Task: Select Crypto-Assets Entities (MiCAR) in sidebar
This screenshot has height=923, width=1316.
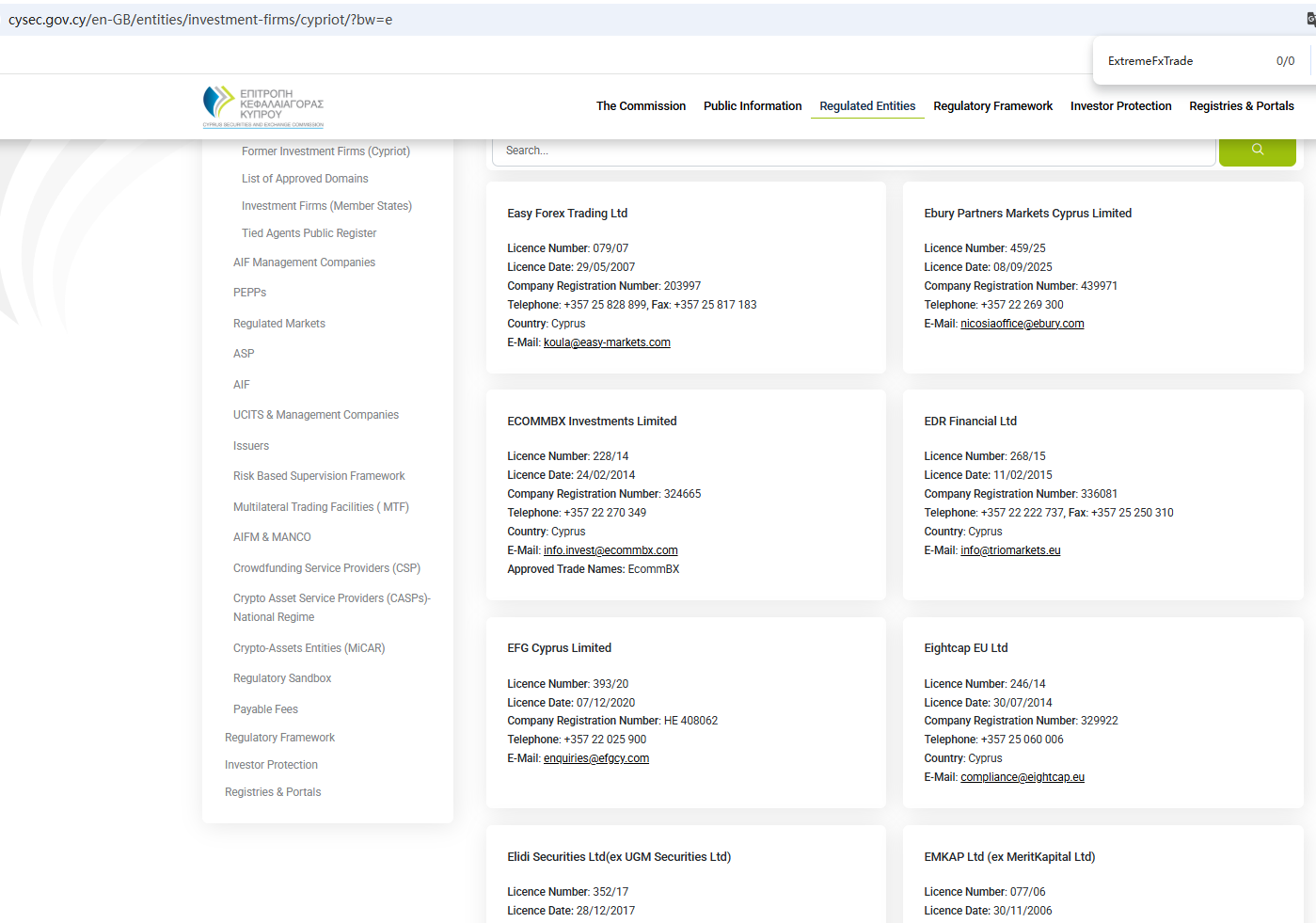Action: click(x=309, y=648)
